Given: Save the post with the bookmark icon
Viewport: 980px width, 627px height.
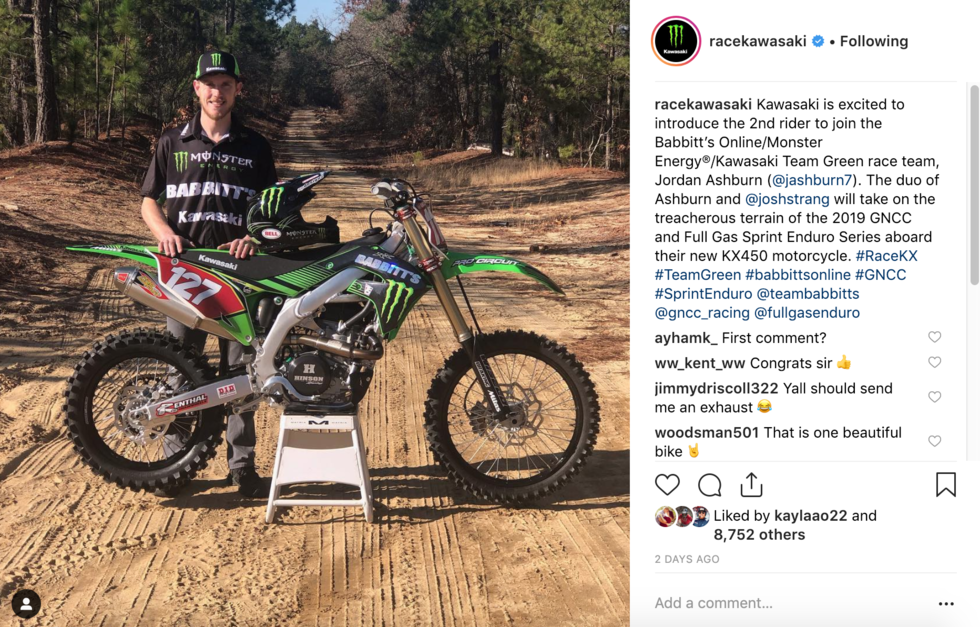Looking at the screenshot, I should click(x=946, y=484).
